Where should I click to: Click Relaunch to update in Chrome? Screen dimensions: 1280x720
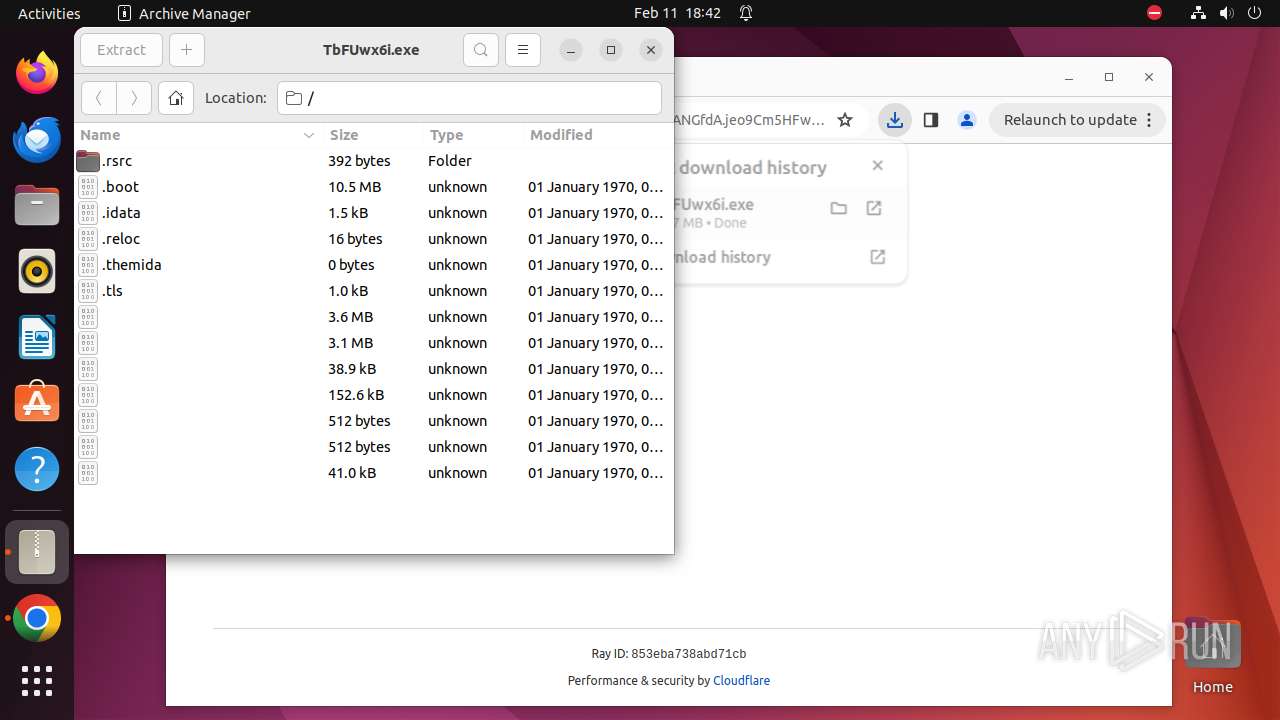click(x=1078, y=120)
